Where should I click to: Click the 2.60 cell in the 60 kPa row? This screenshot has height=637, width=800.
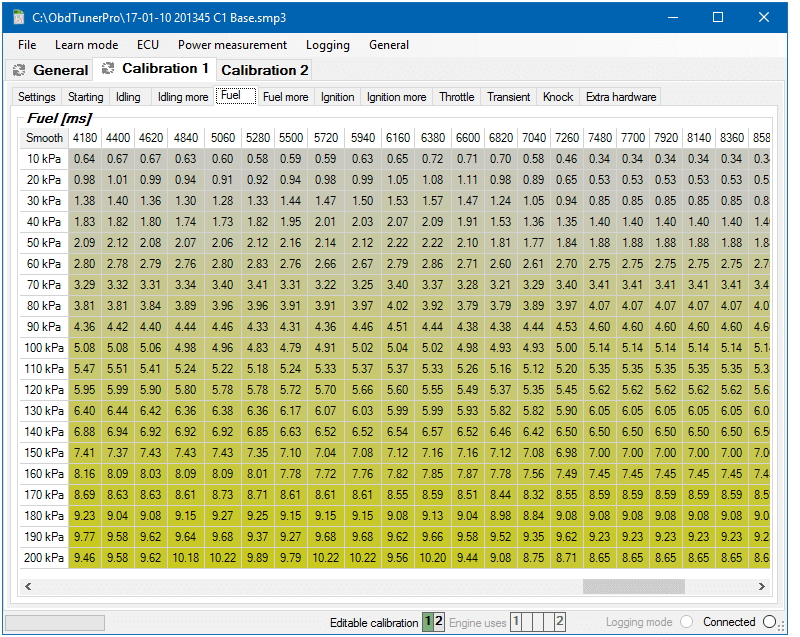(501, 264)
